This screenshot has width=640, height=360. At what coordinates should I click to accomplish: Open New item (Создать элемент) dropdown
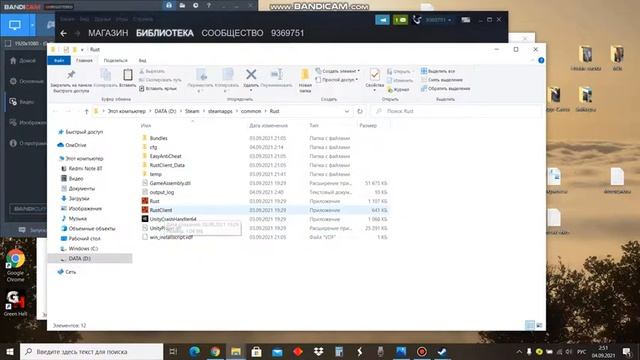(338, 71)
